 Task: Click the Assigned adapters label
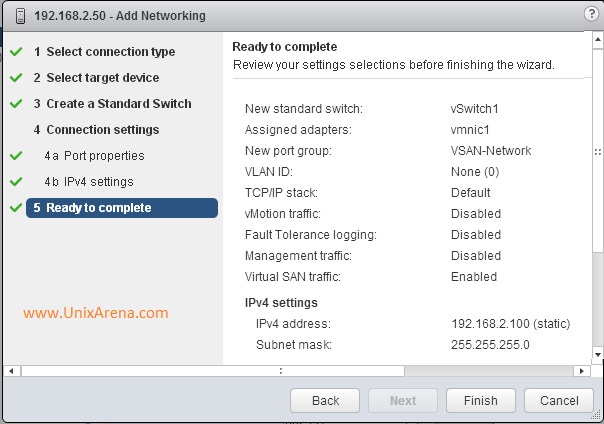tap(298, 130)
